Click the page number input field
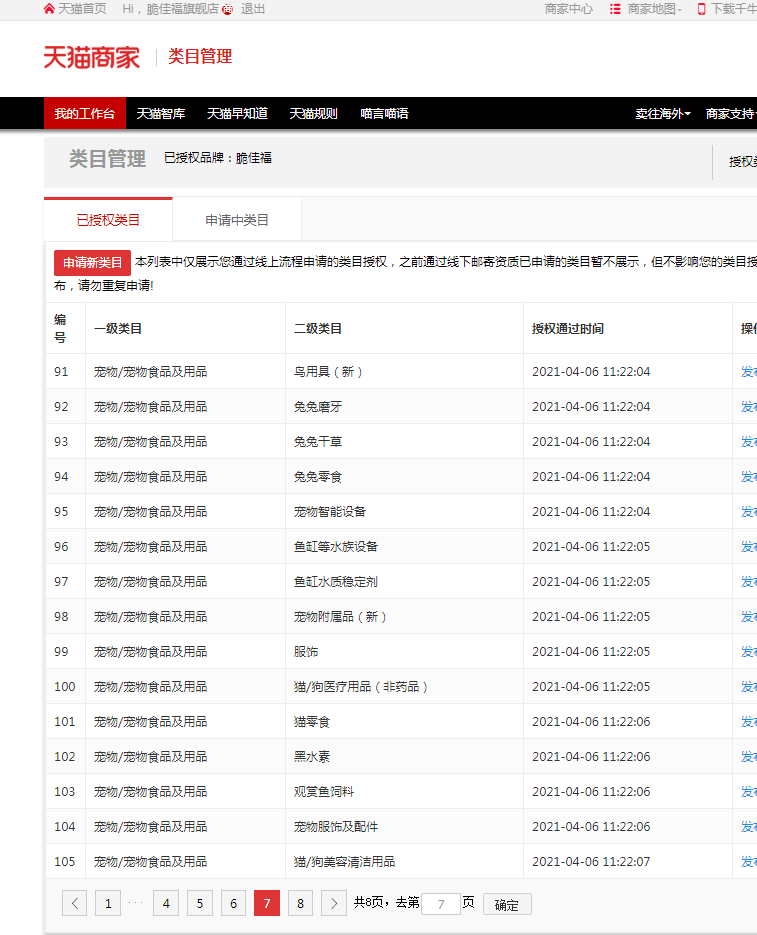 [x=441, y=904]
